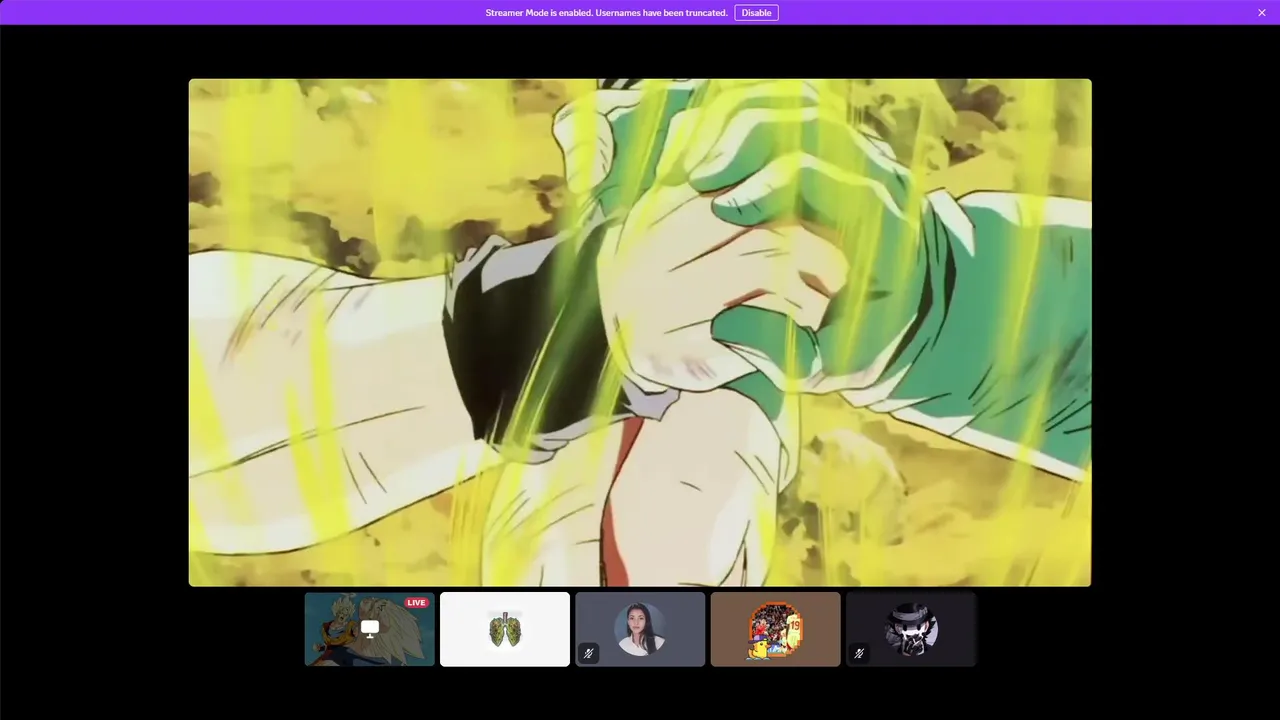Select the dark hat avatar participant tile
The height and width of the screenshot is (720, 1280).
(x=911, y=629)
